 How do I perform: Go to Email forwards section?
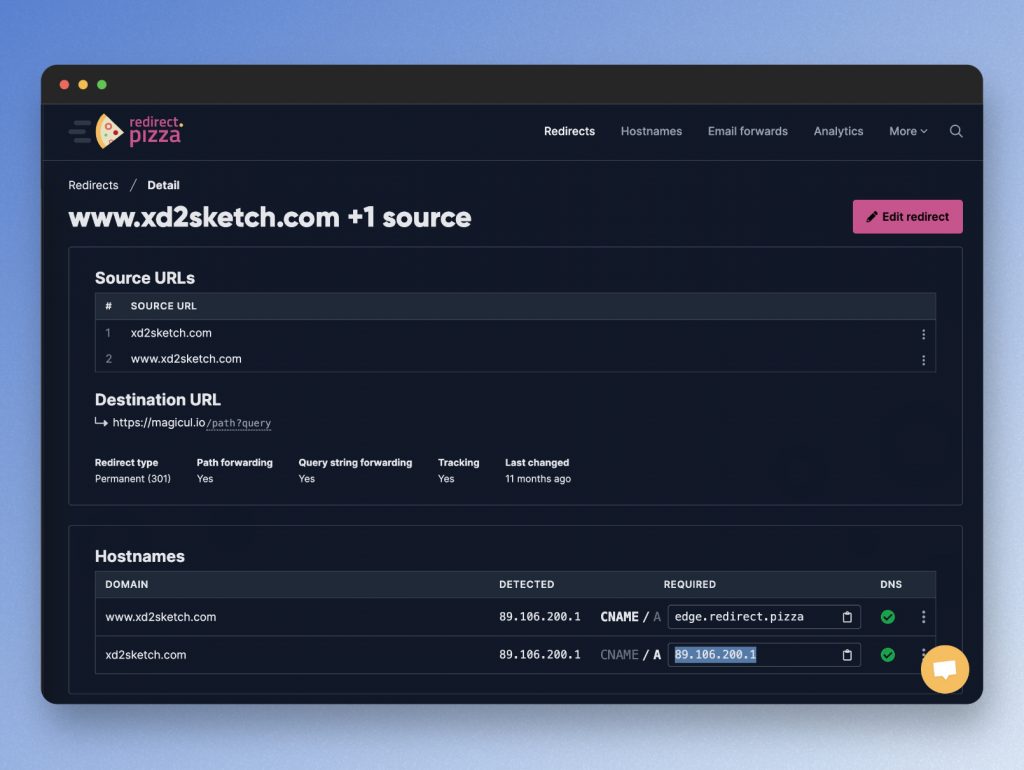748,131
